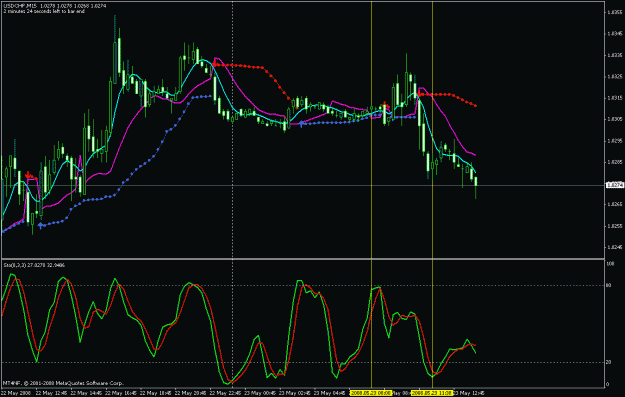Click the '23 May 00:45' time axis label
625x397 pixels.
click(259, 393)
